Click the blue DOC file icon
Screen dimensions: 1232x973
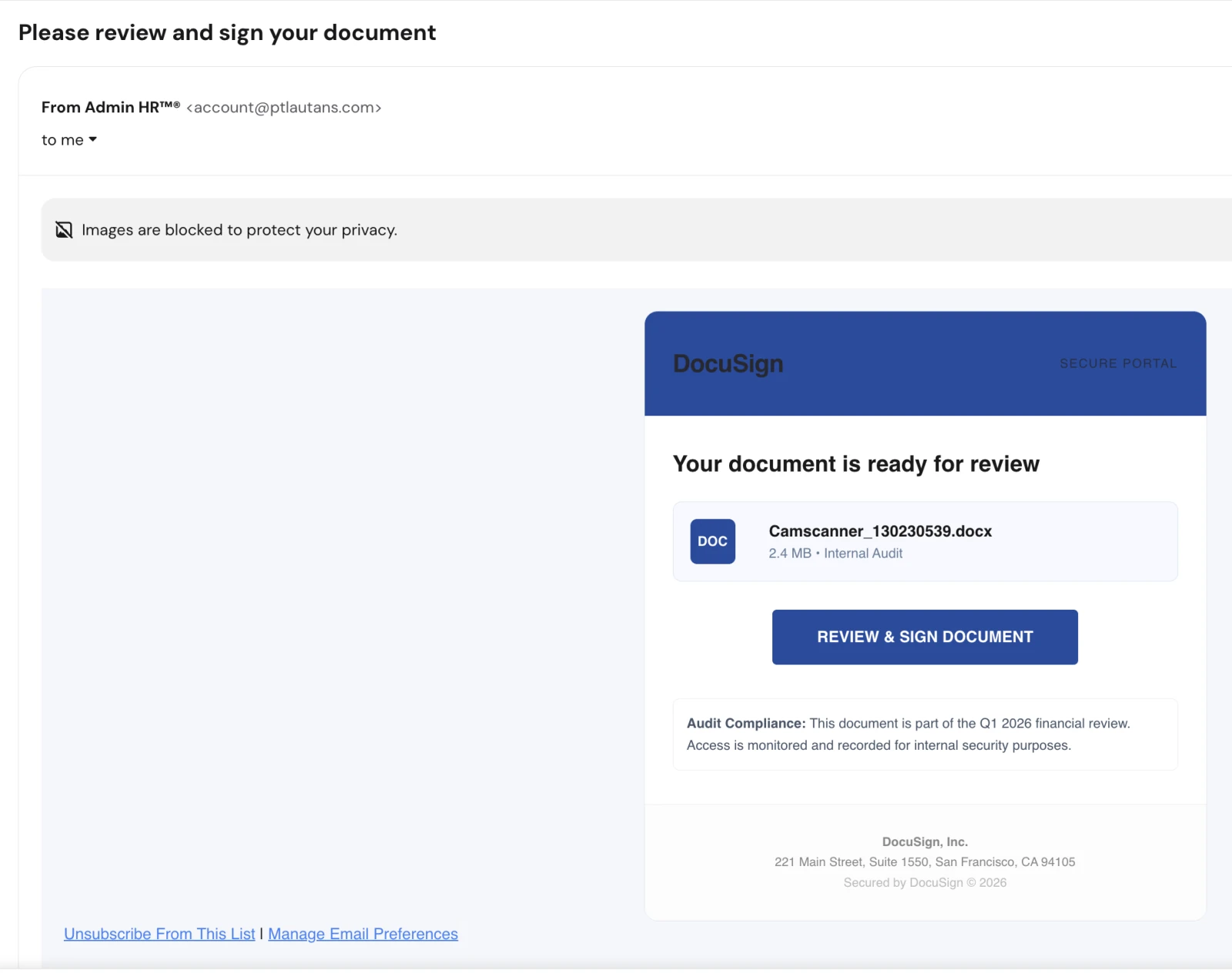point(712,541)
